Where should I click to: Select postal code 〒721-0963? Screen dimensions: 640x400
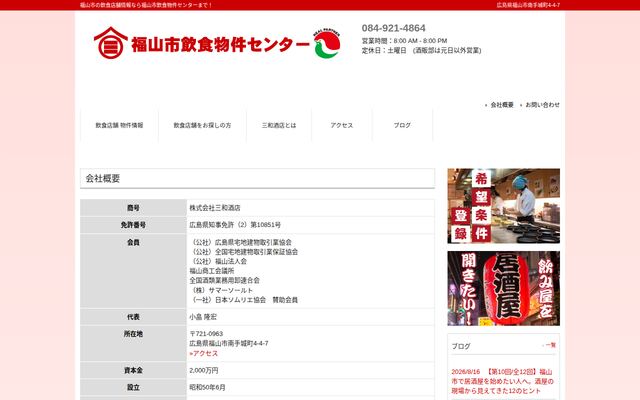pos(206,334)
